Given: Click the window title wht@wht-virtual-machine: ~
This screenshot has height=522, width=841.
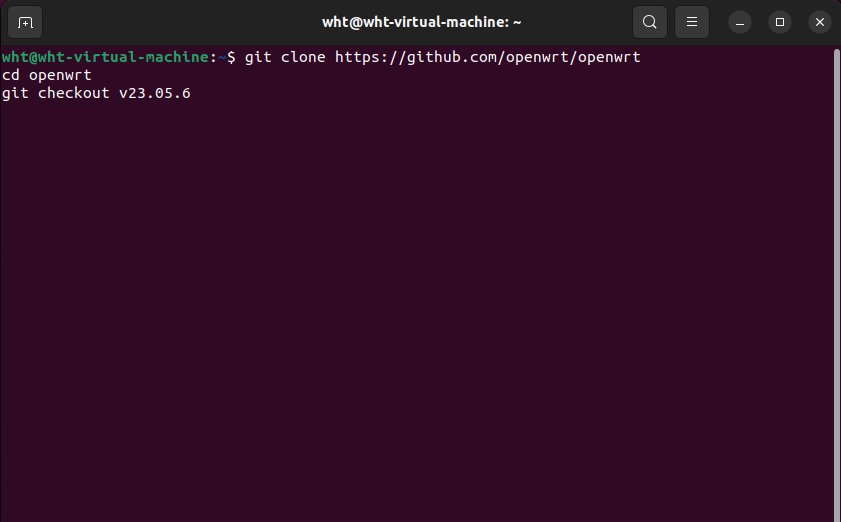Looking at the screenshot, I should (x=421, y=22).
